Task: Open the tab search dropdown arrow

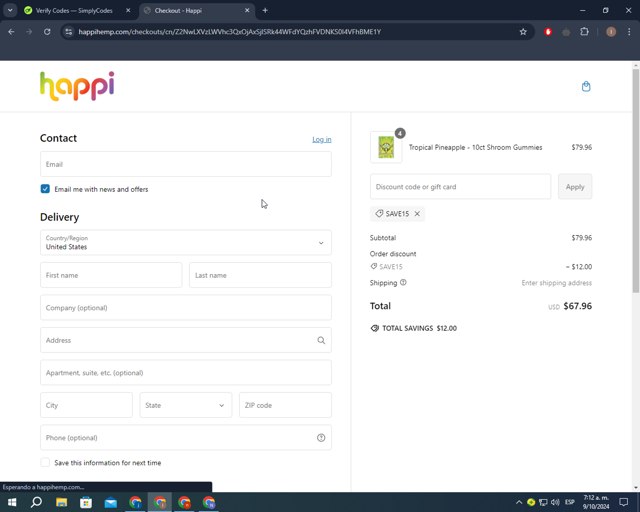Action: (10, 11)
